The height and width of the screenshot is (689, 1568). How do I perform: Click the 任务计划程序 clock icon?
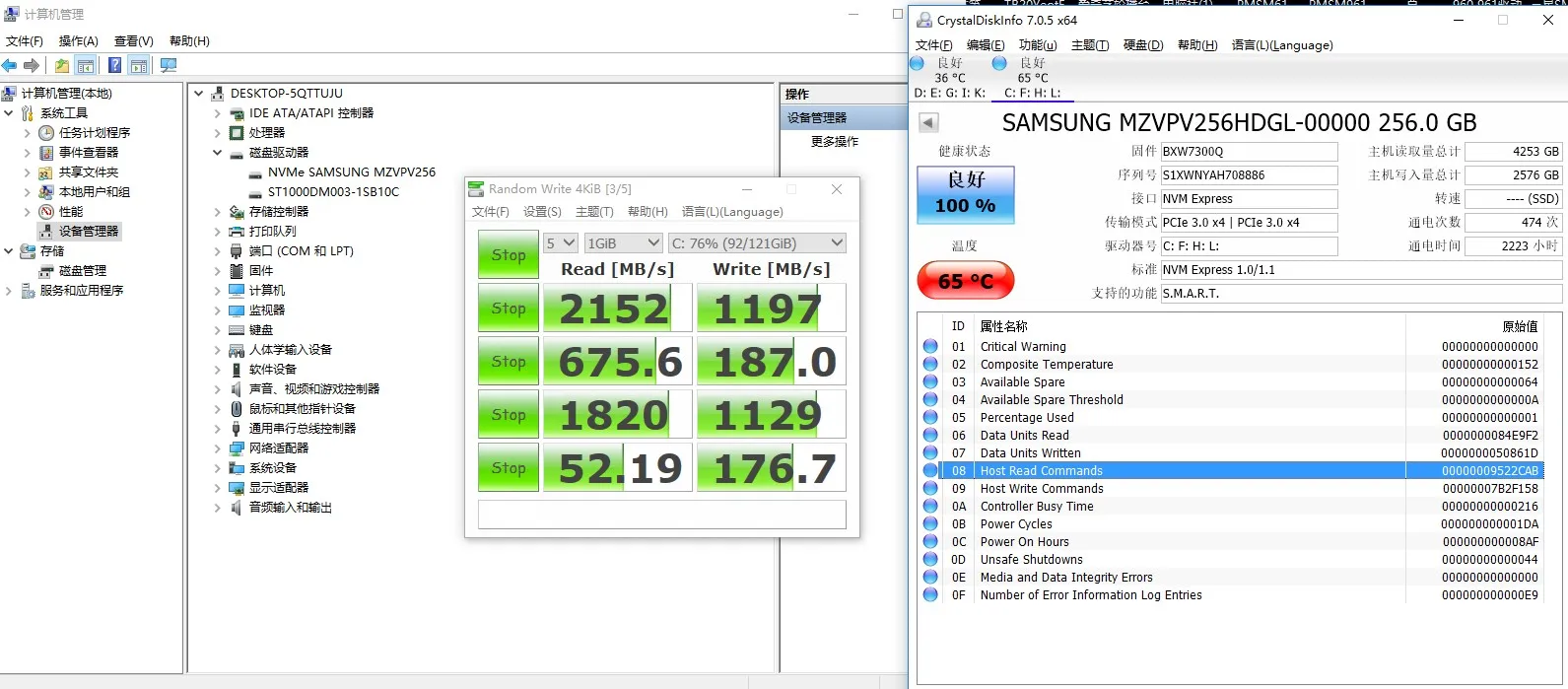click(46, 132)
